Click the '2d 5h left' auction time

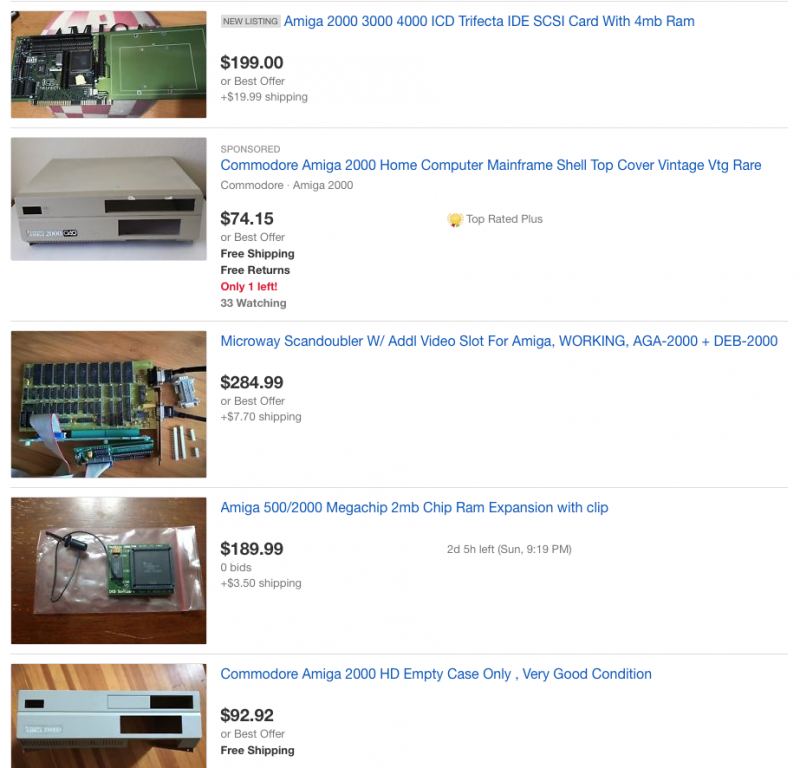coord(509,550)
